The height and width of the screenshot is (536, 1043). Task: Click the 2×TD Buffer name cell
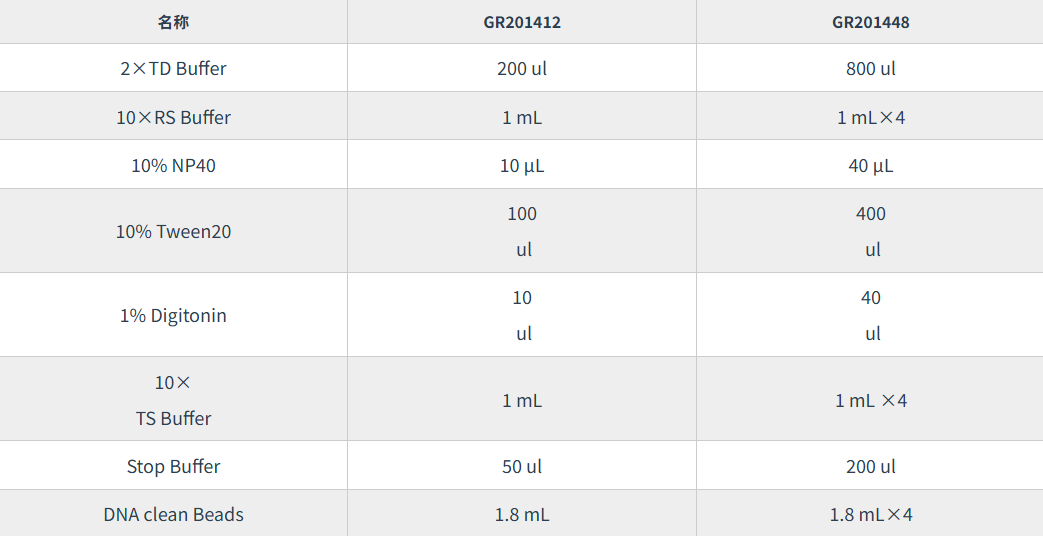click(x=173, y=69)
